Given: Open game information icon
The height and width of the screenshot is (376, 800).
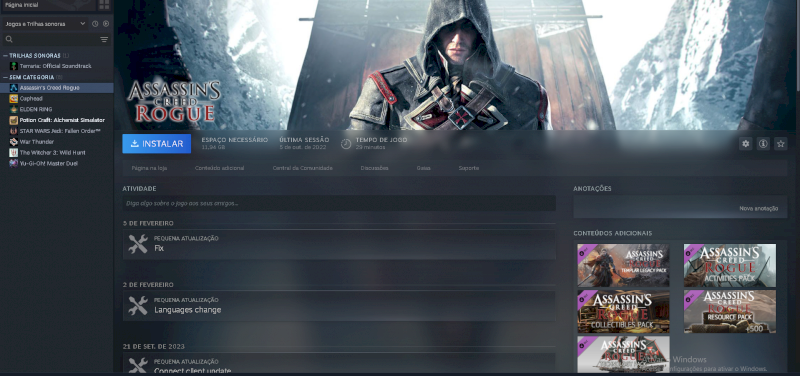Looking at the screenshot, I should click(763, 144).
